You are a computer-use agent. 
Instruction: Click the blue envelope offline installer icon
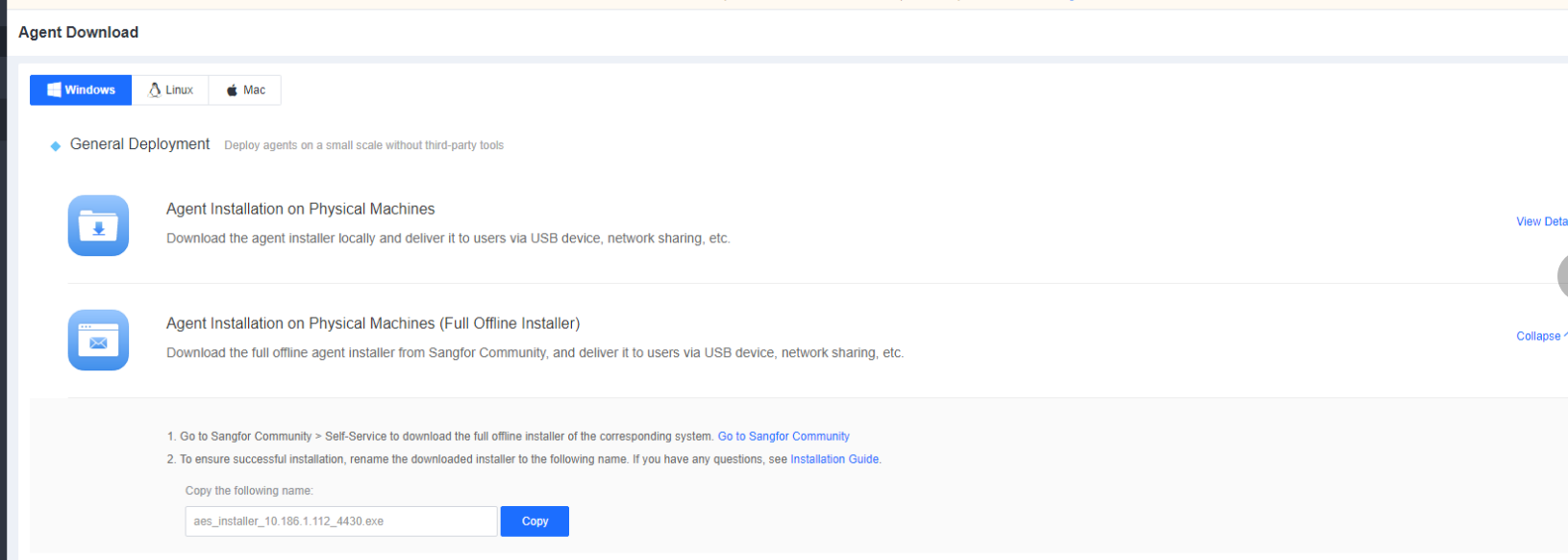(98, 341)
